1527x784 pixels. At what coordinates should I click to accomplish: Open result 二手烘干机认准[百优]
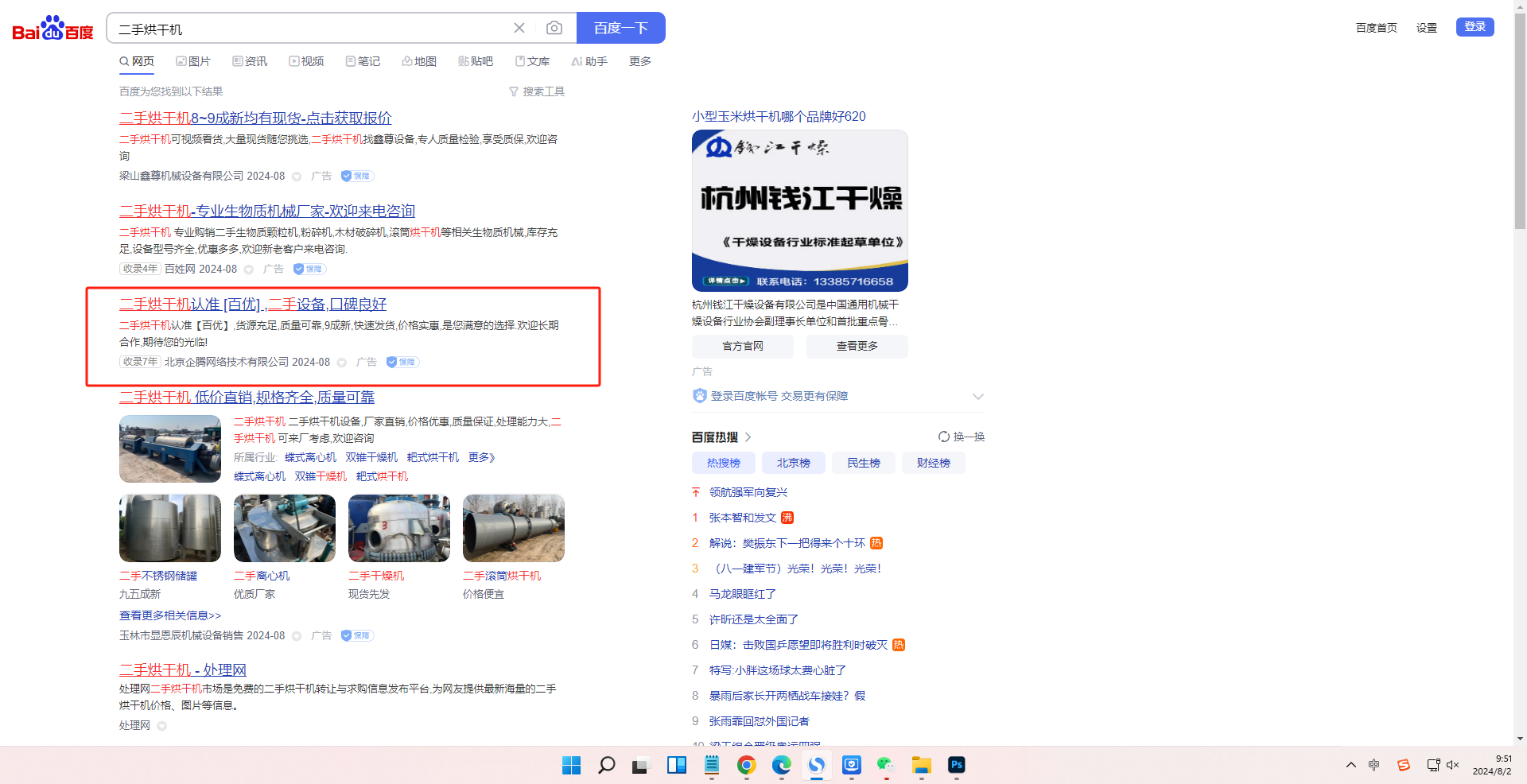click(x=253, y=305)
